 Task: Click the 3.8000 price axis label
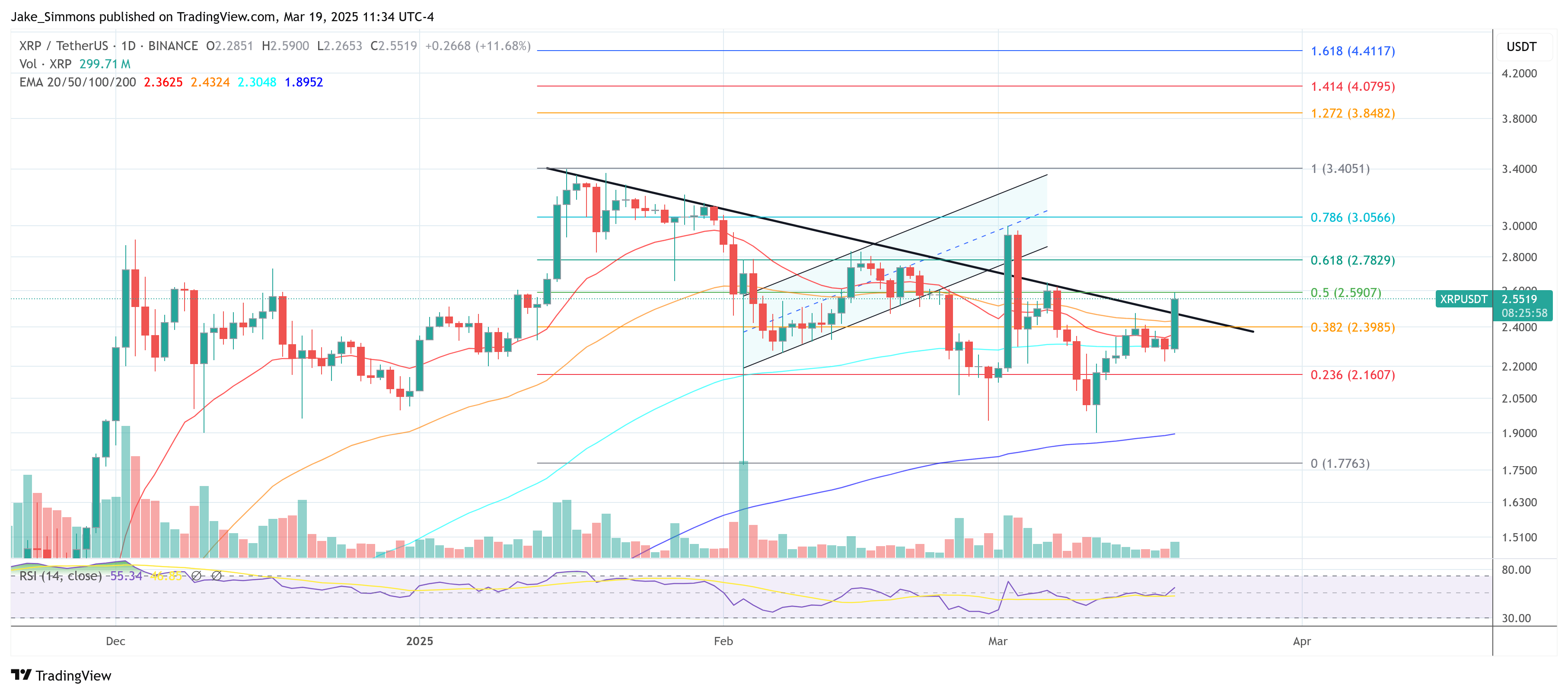[x=1519, y=119]
